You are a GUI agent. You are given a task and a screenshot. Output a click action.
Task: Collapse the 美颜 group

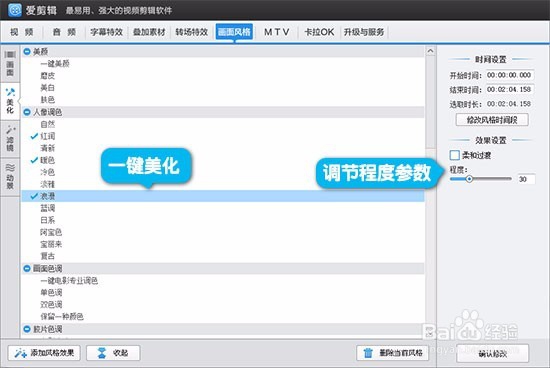click(x=27, y=52)
